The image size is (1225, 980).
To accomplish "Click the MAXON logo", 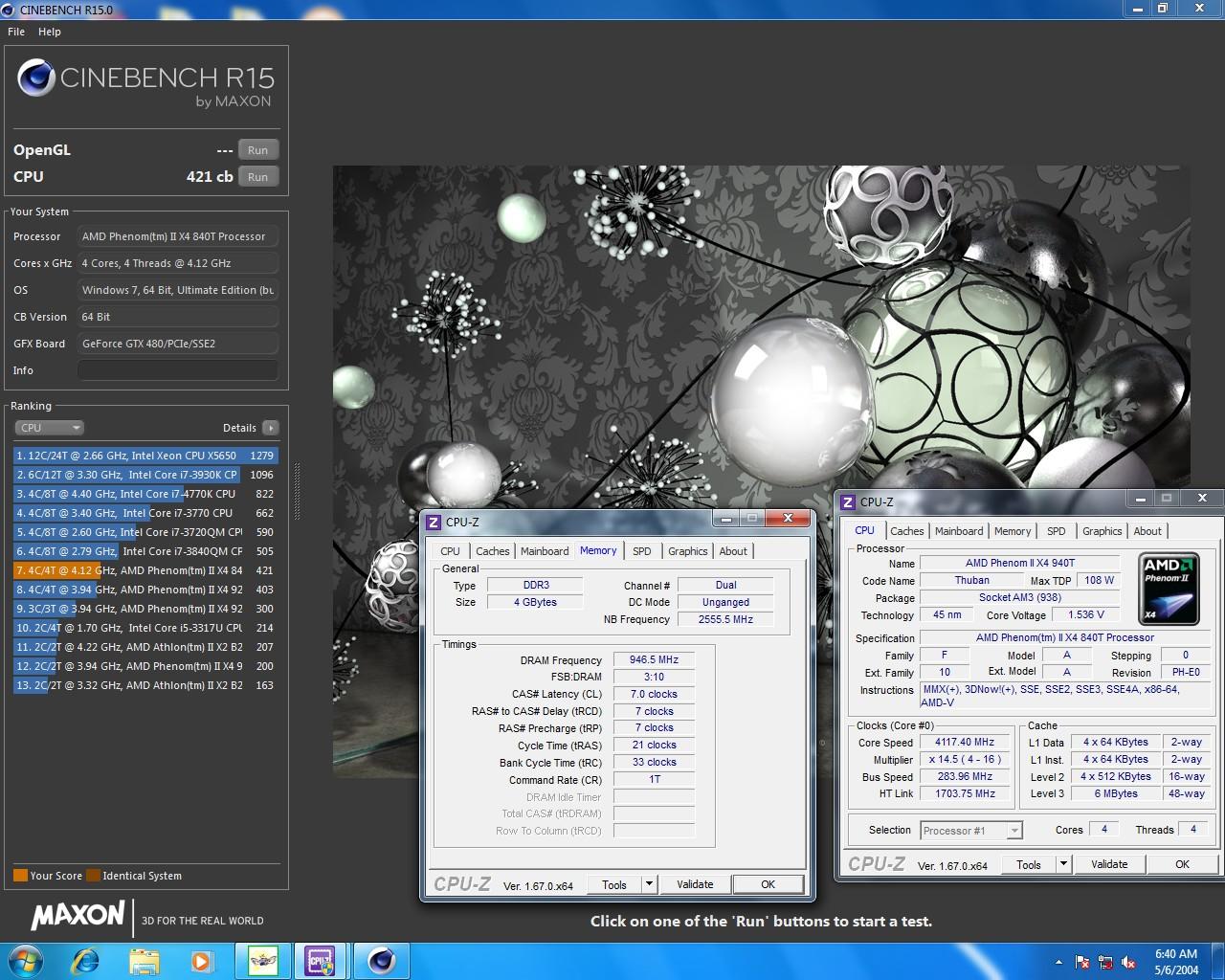I will 78,916.
